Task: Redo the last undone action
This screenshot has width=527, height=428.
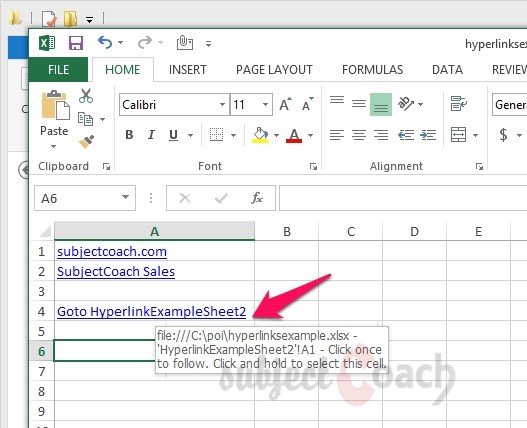Action: [x=145, y=43]
